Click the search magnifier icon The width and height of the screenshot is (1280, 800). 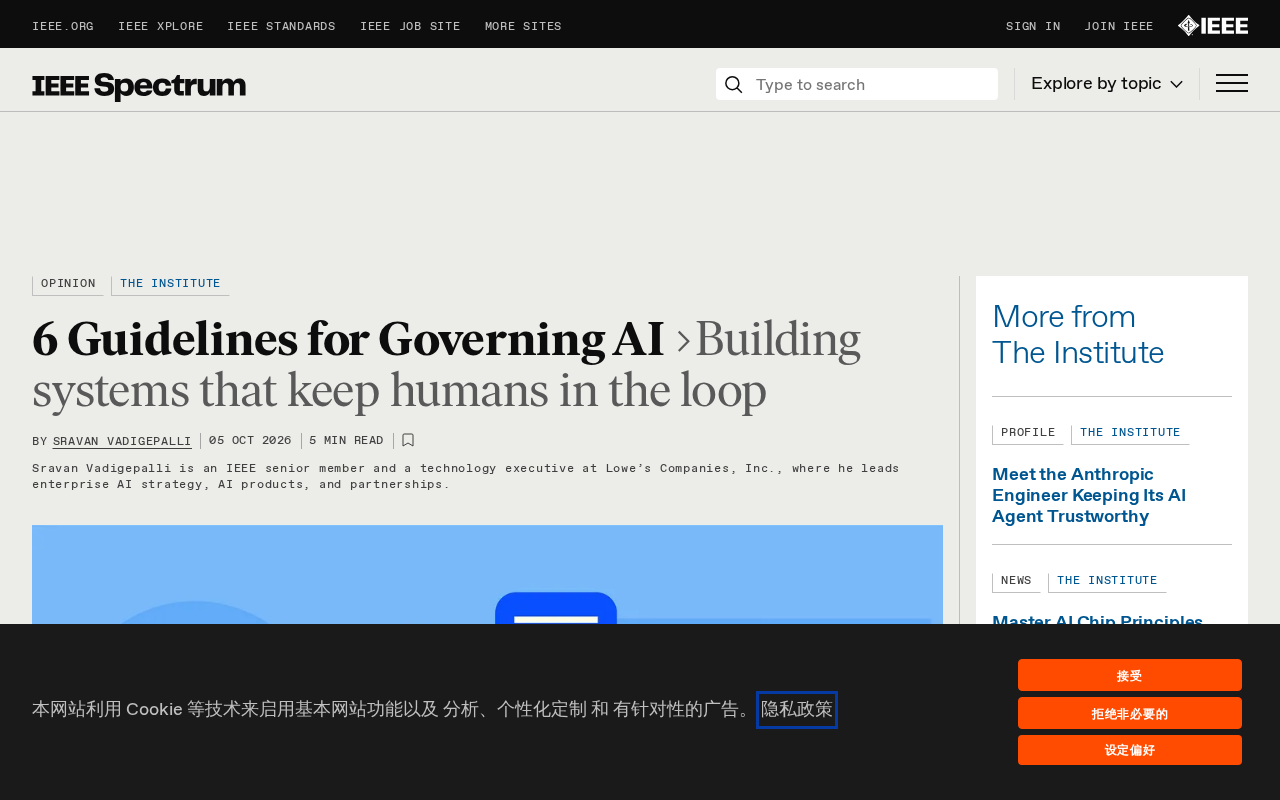(x=733, y=85)
